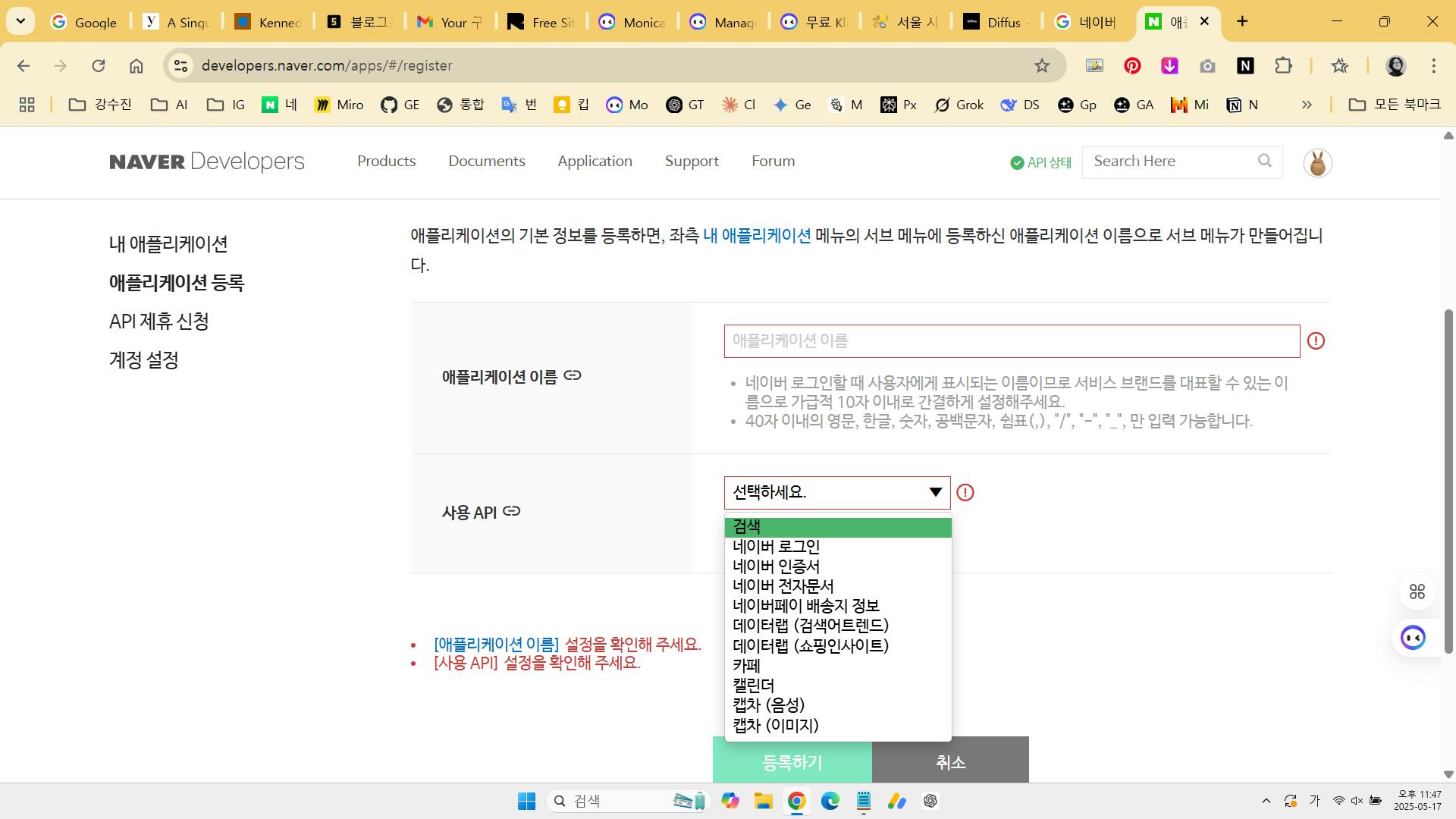Click the link icon beside 사용 API
This screenshot has width=1456, height=819.
[512, 511]
